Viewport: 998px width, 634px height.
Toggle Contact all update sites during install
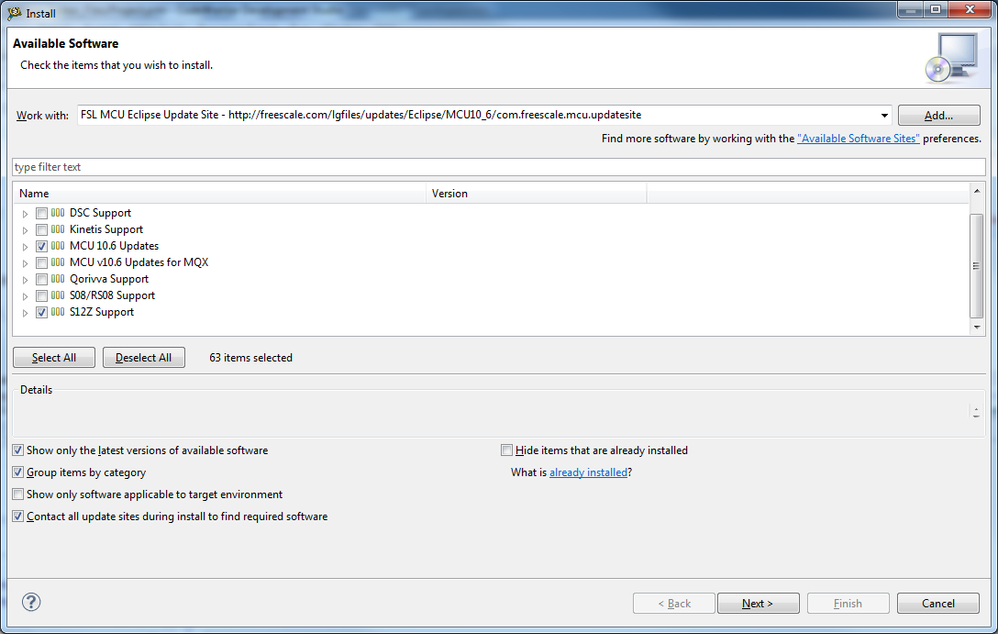(18, 516)
